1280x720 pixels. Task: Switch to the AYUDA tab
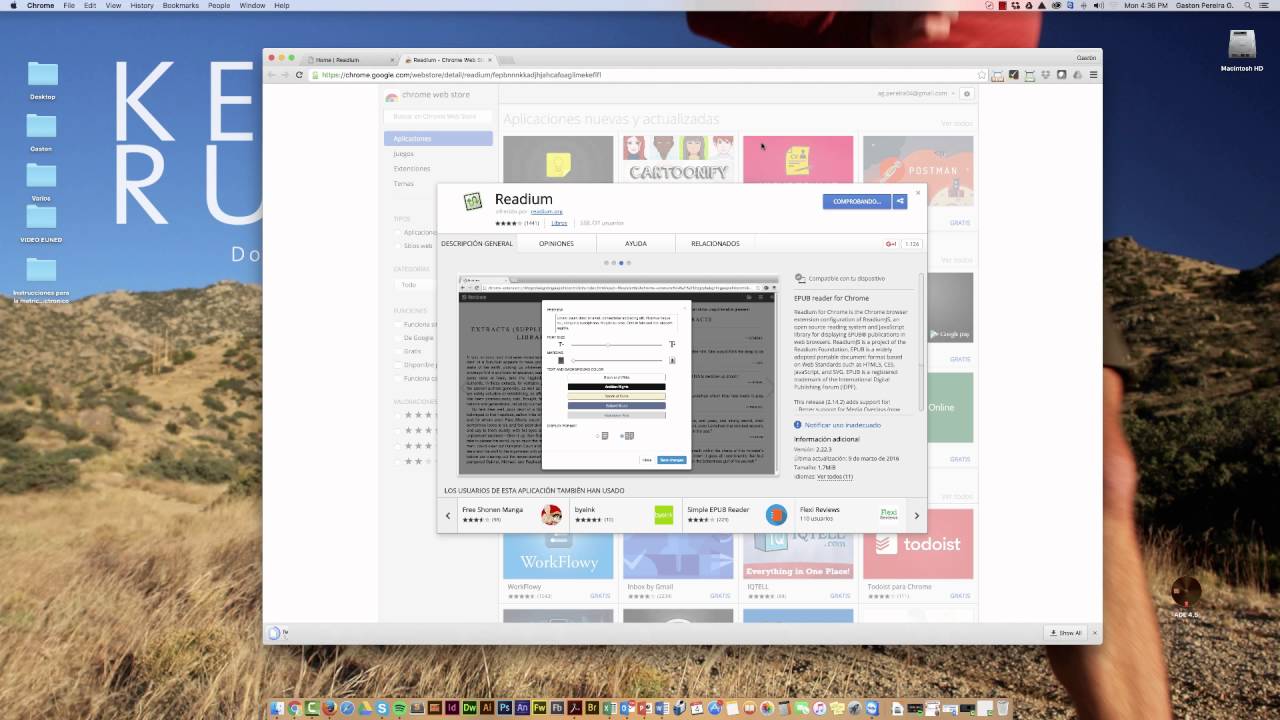pyautogui.click(x=636, y=243)
